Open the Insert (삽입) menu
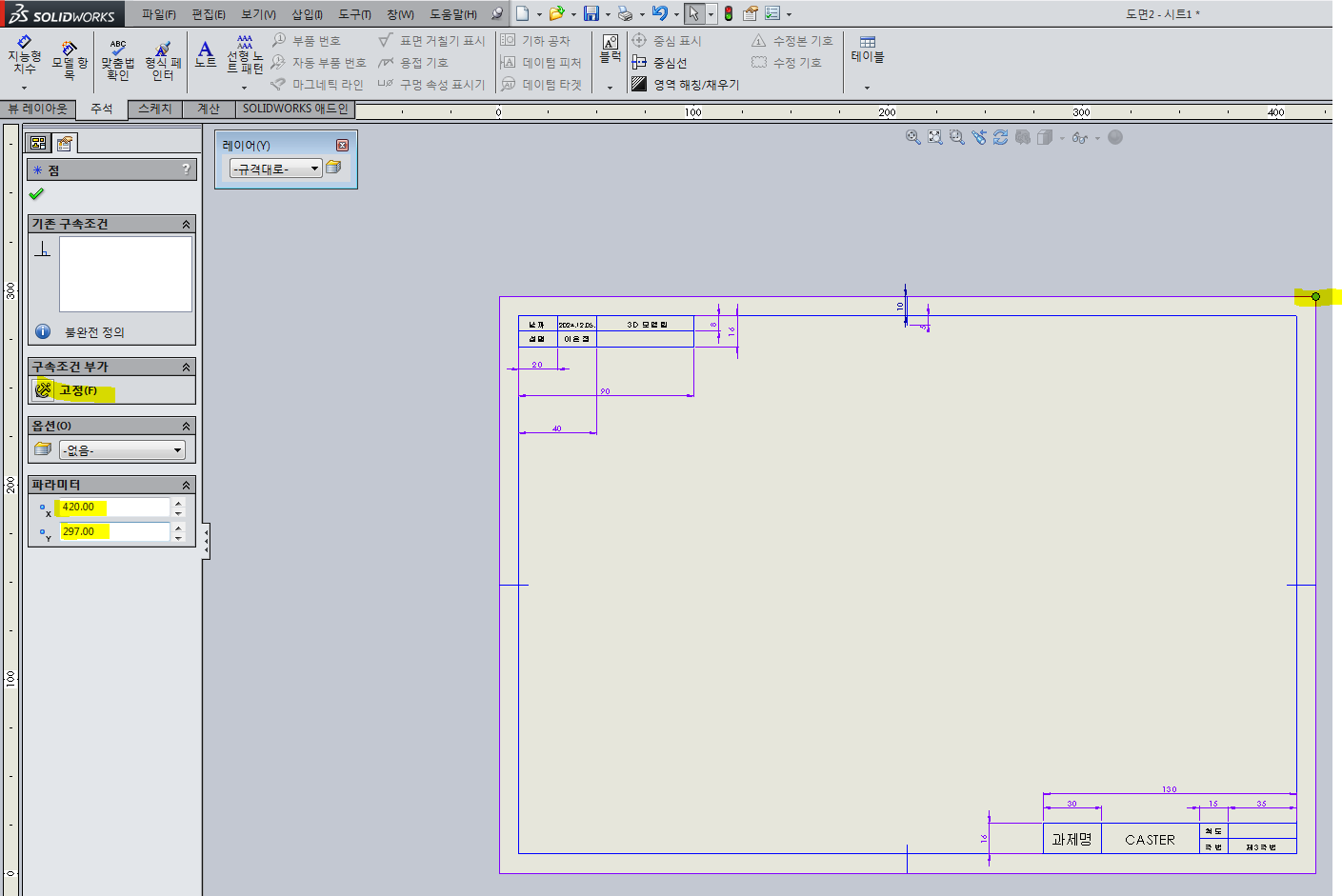 [x=307, y=14]
